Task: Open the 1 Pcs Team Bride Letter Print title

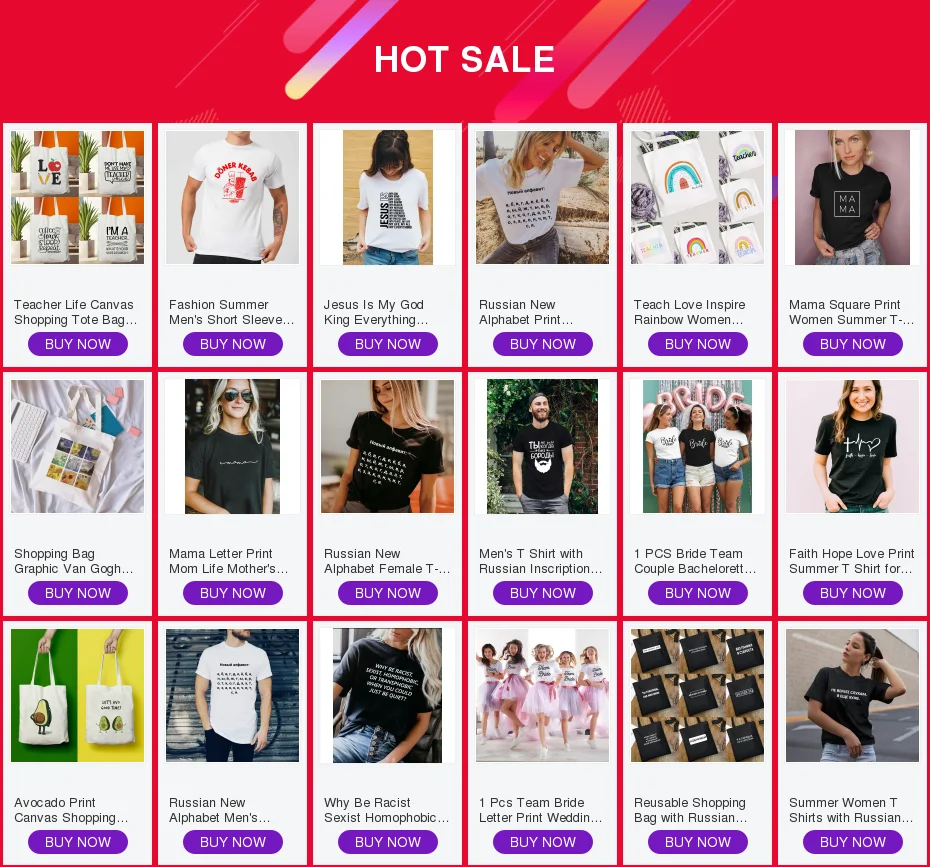Action: point(540,810)
